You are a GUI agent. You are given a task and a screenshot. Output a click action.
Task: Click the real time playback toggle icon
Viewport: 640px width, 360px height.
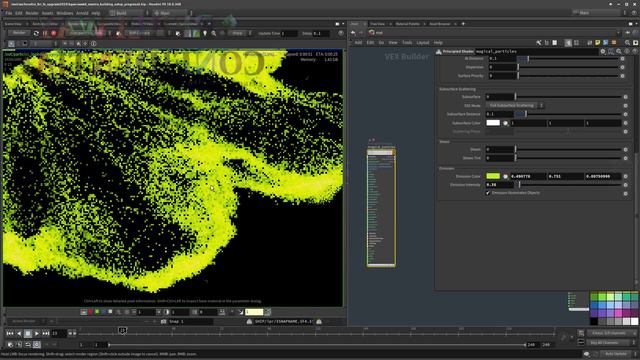[37, 345]
